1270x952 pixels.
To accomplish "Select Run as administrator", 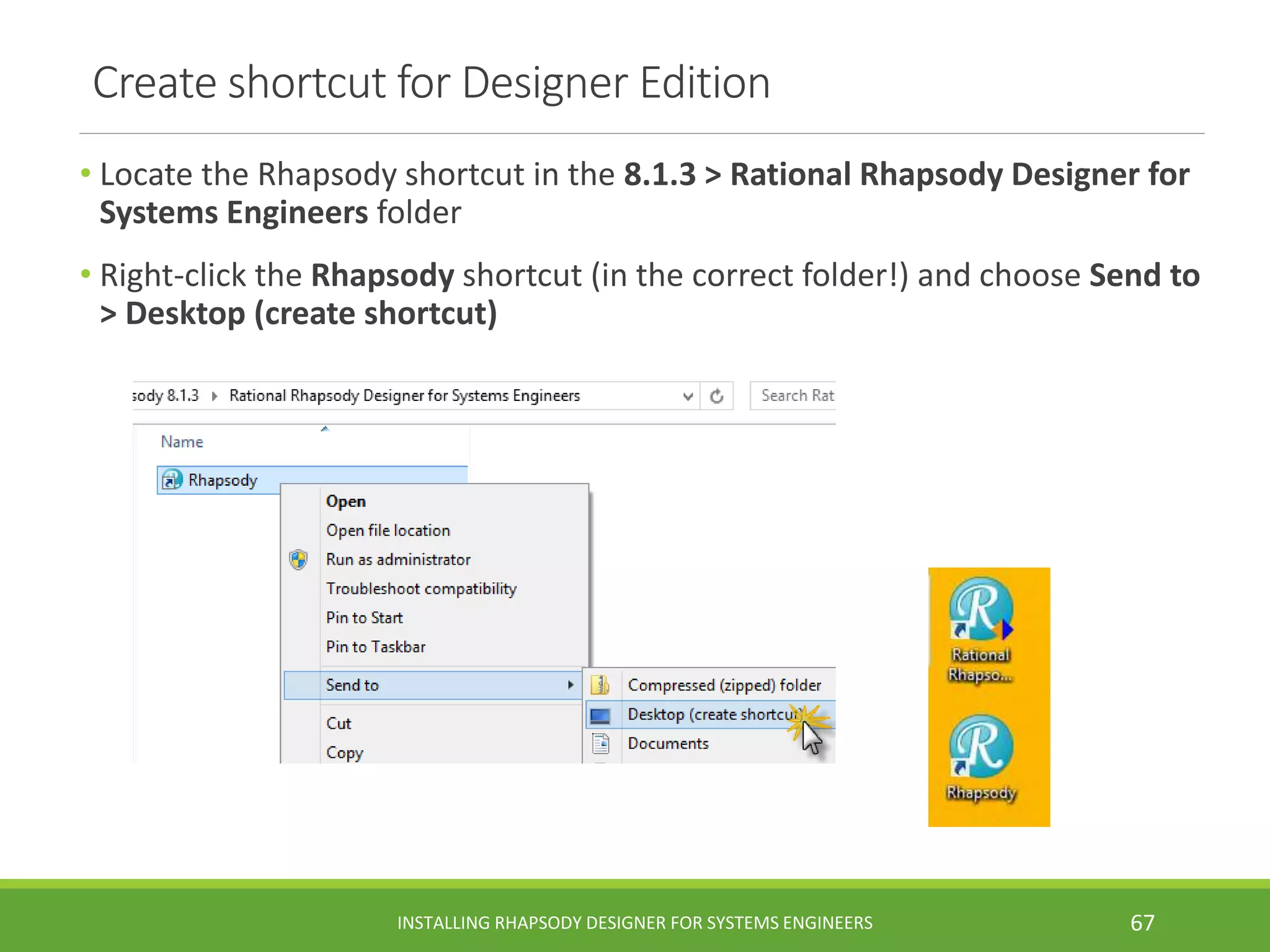I will tap(398, 560).
